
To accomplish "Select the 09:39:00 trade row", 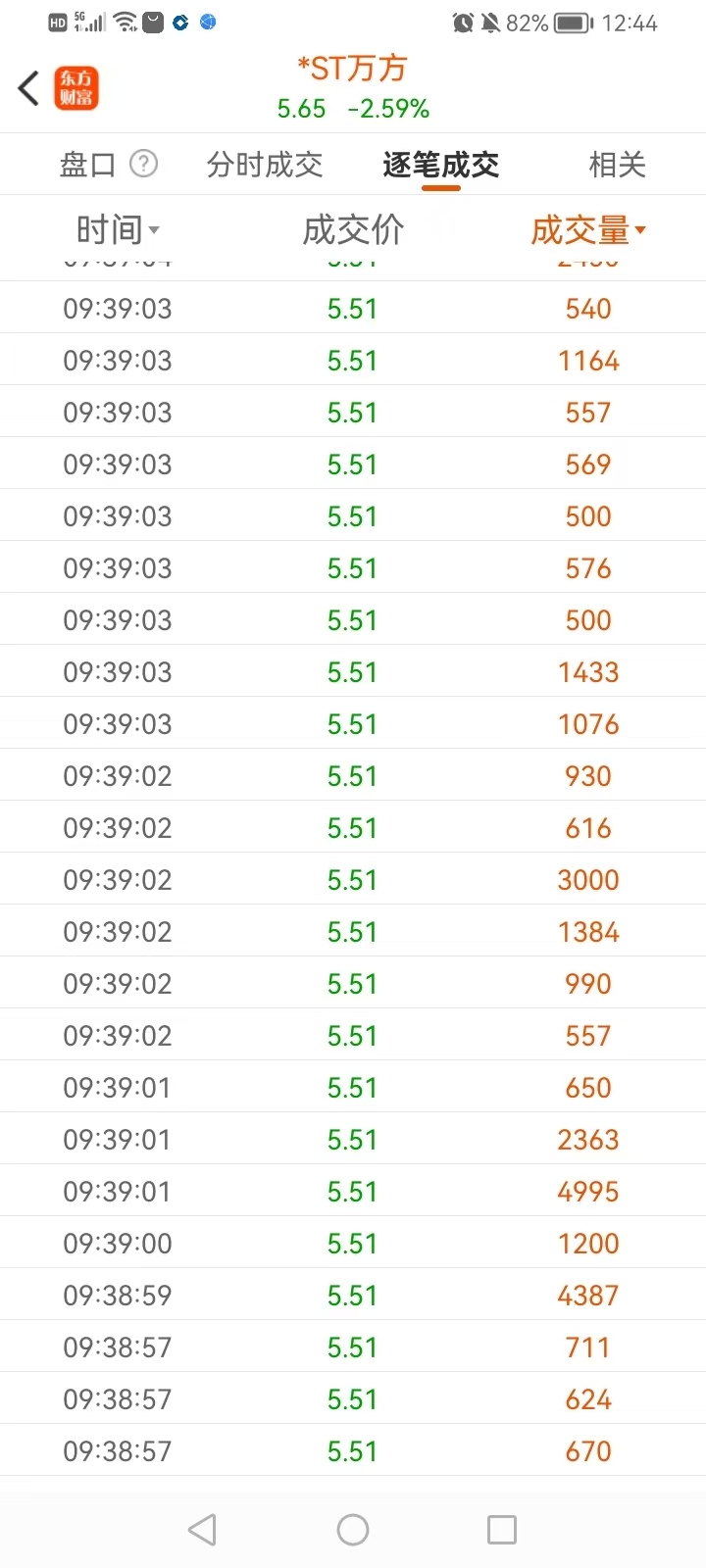I will (x=353, y=1244).
